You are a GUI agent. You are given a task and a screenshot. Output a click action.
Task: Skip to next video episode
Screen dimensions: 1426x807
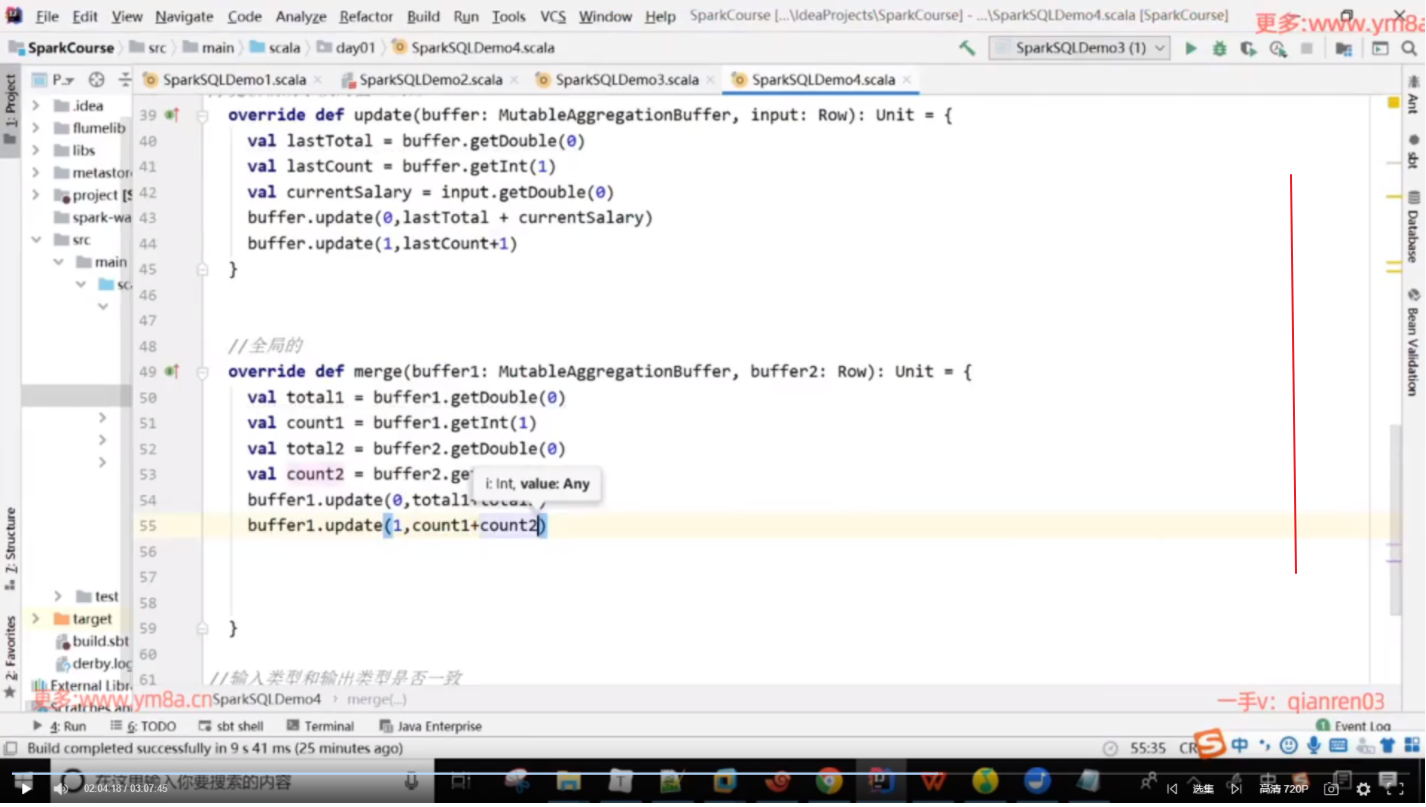click(x=1235, y=789)
